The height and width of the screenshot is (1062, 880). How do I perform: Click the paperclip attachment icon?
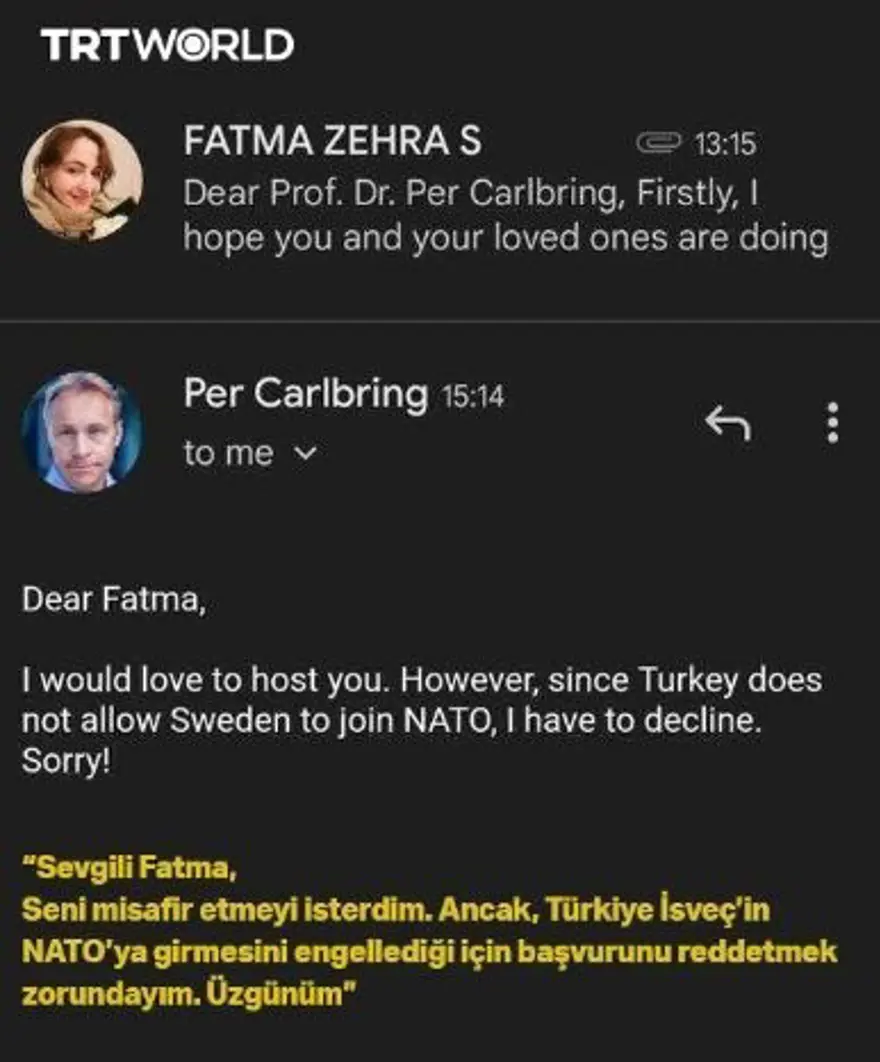(659, 144)
